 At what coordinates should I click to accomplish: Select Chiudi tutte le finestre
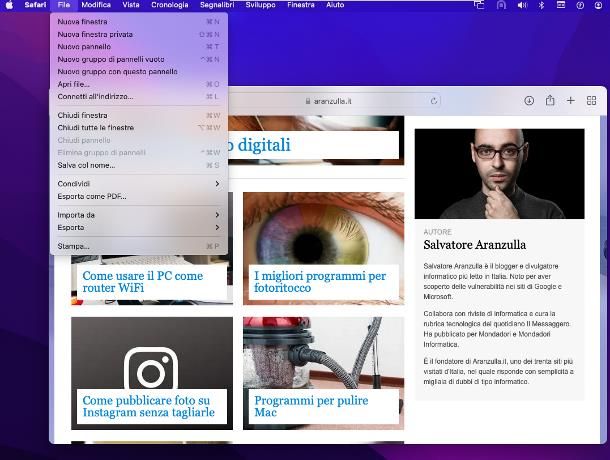139,128
